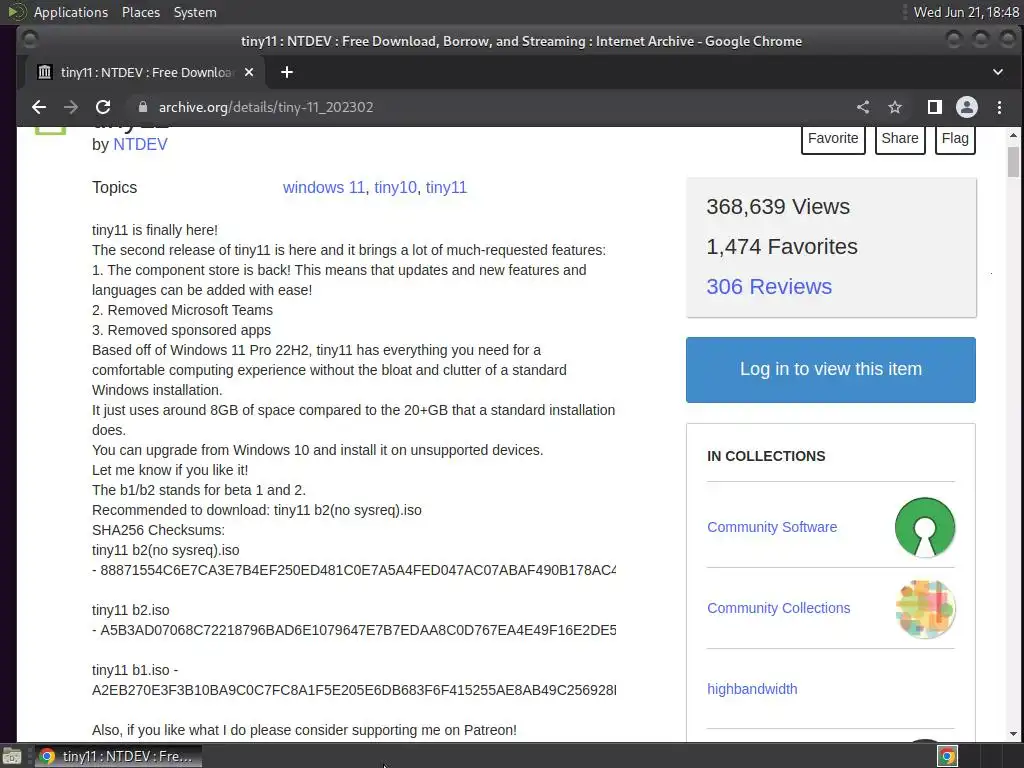Open the Chrome profile avatar menu
The height and width of the screenshot is (768, 1024).
click(967, 107)
